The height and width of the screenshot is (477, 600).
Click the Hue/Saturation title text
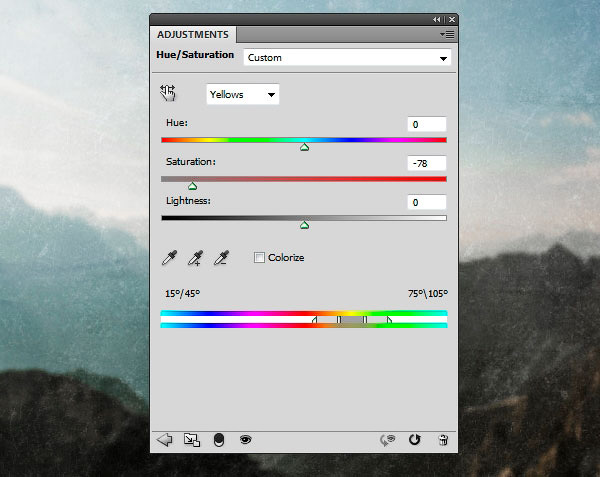195,55
